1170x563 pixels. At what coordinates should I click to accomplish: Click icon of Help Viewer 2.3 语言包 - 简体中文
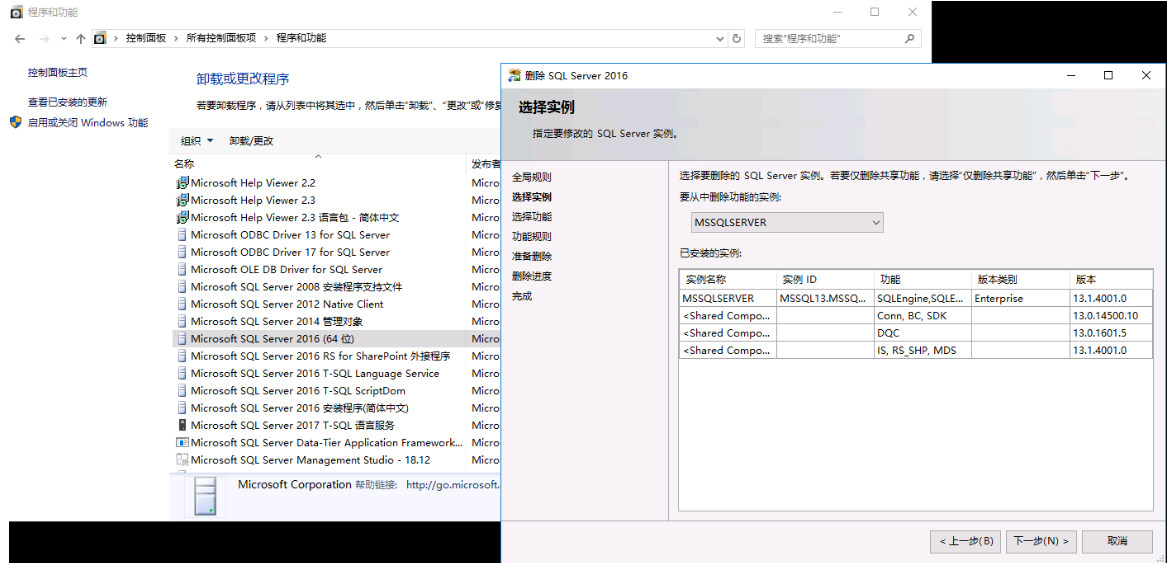pyautogui.click(x=182, y=218)
